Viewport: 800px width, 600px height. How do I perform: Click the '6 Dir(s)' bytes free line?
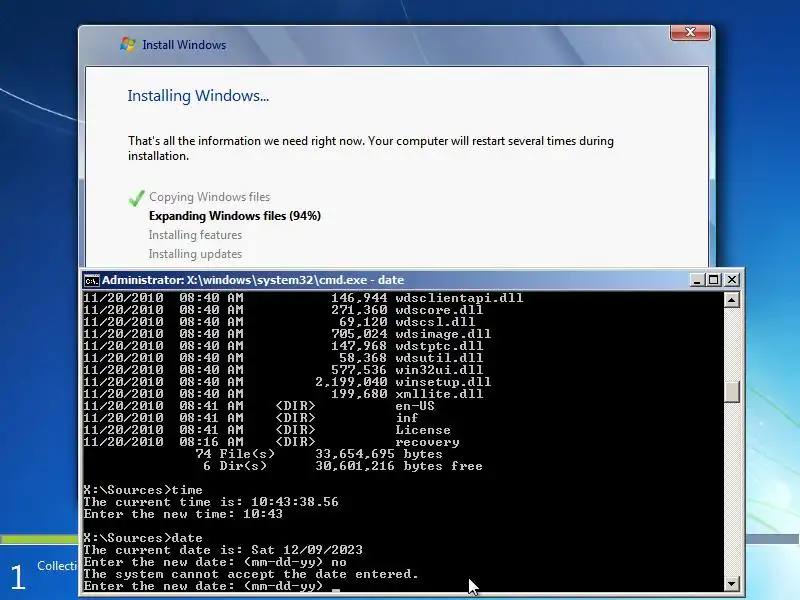pyautogui.click(x=342, y=466)
